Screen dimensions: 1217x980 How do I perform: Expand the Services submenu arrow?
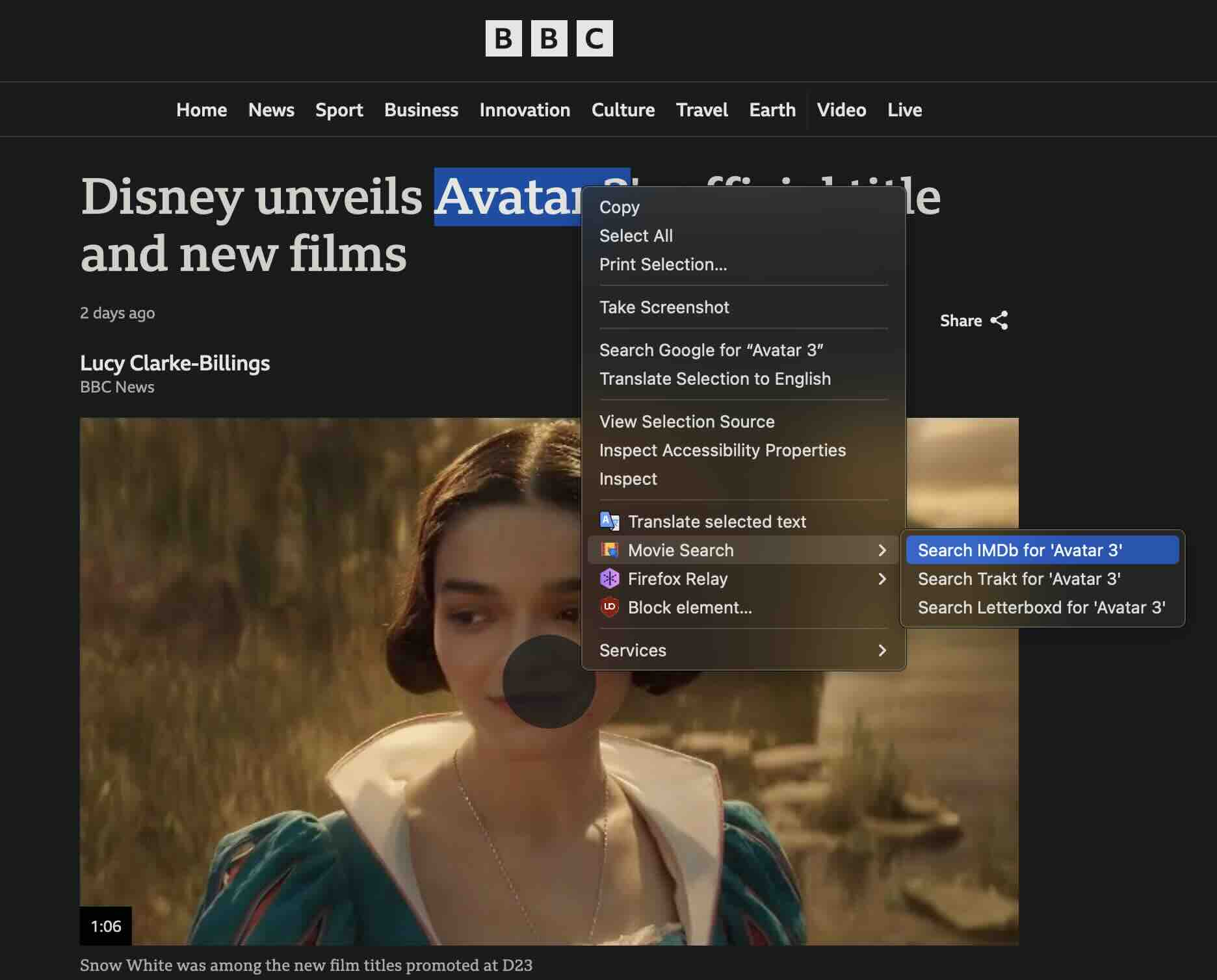click(x=882, y=650)
